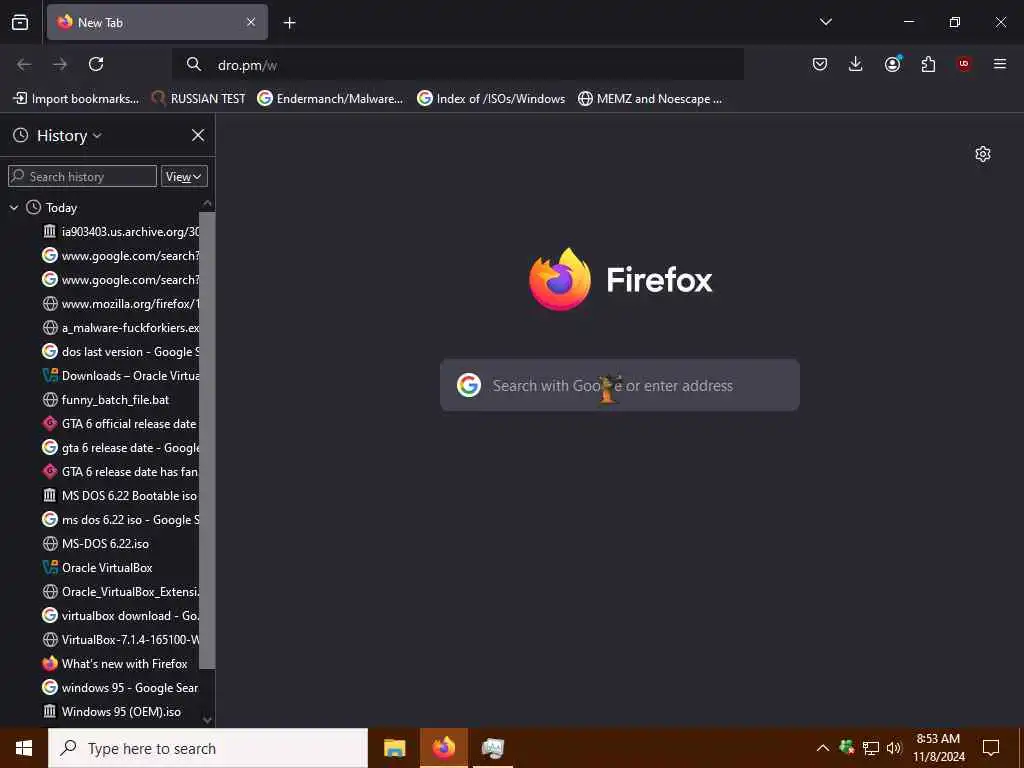The width and height of the screenshot is (1024, 768).
Task: Open new tab page settings gear
Action: 982,154
